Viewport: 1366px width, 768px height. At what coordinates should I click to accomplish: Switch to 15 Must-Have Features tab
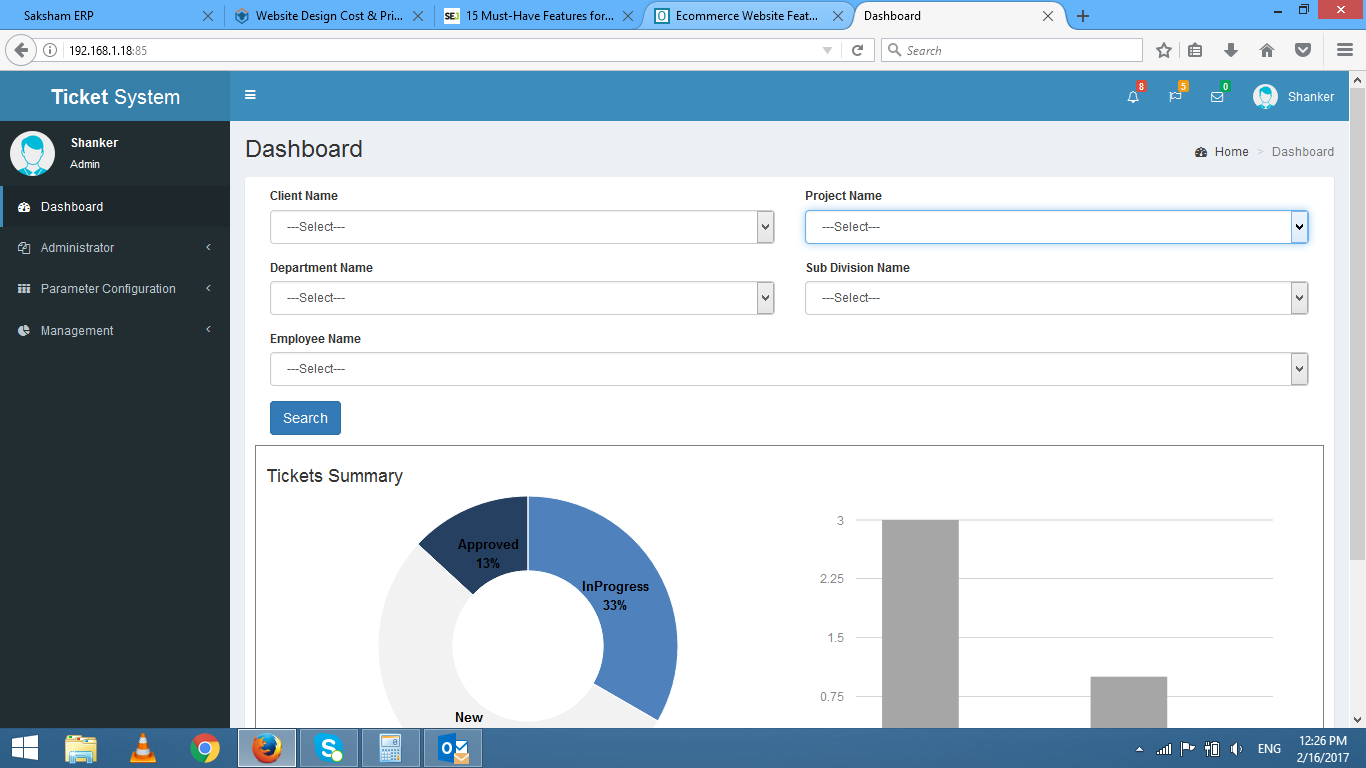click(540, 16)
